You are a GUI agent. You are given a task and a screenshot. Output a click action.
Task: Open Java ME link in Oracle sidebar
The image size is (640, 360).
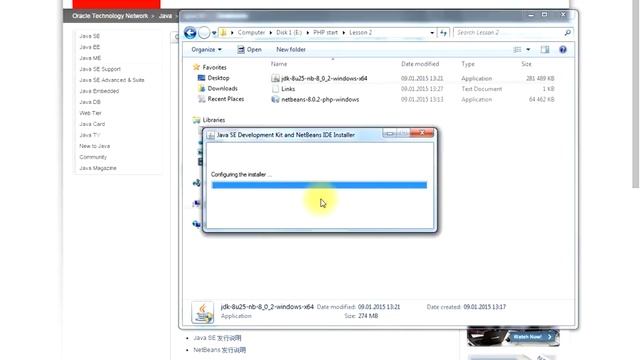[90, 58]
